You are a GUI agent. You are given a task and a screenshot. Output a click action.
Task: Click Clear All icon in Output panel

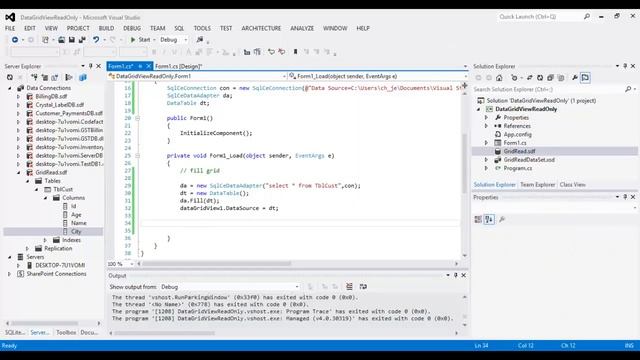pos(349,287)
